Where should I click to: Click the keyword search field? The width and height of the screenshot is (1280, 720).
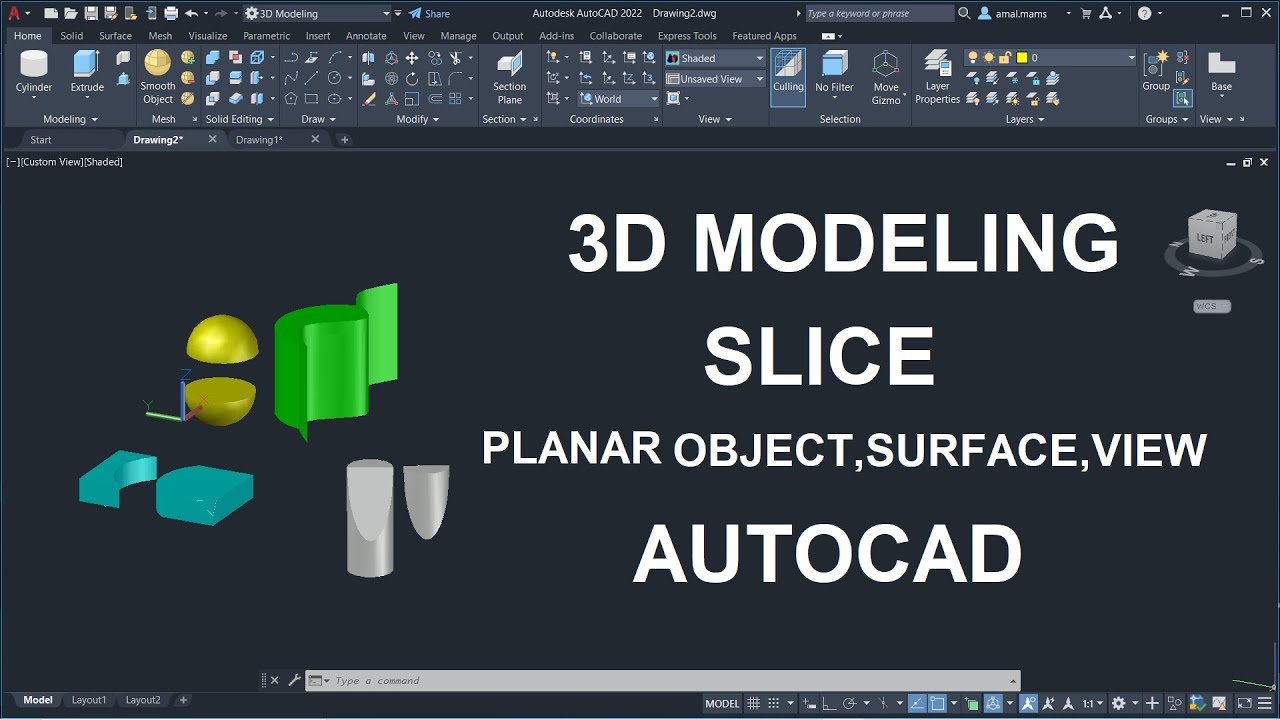[x=879, y=14]
